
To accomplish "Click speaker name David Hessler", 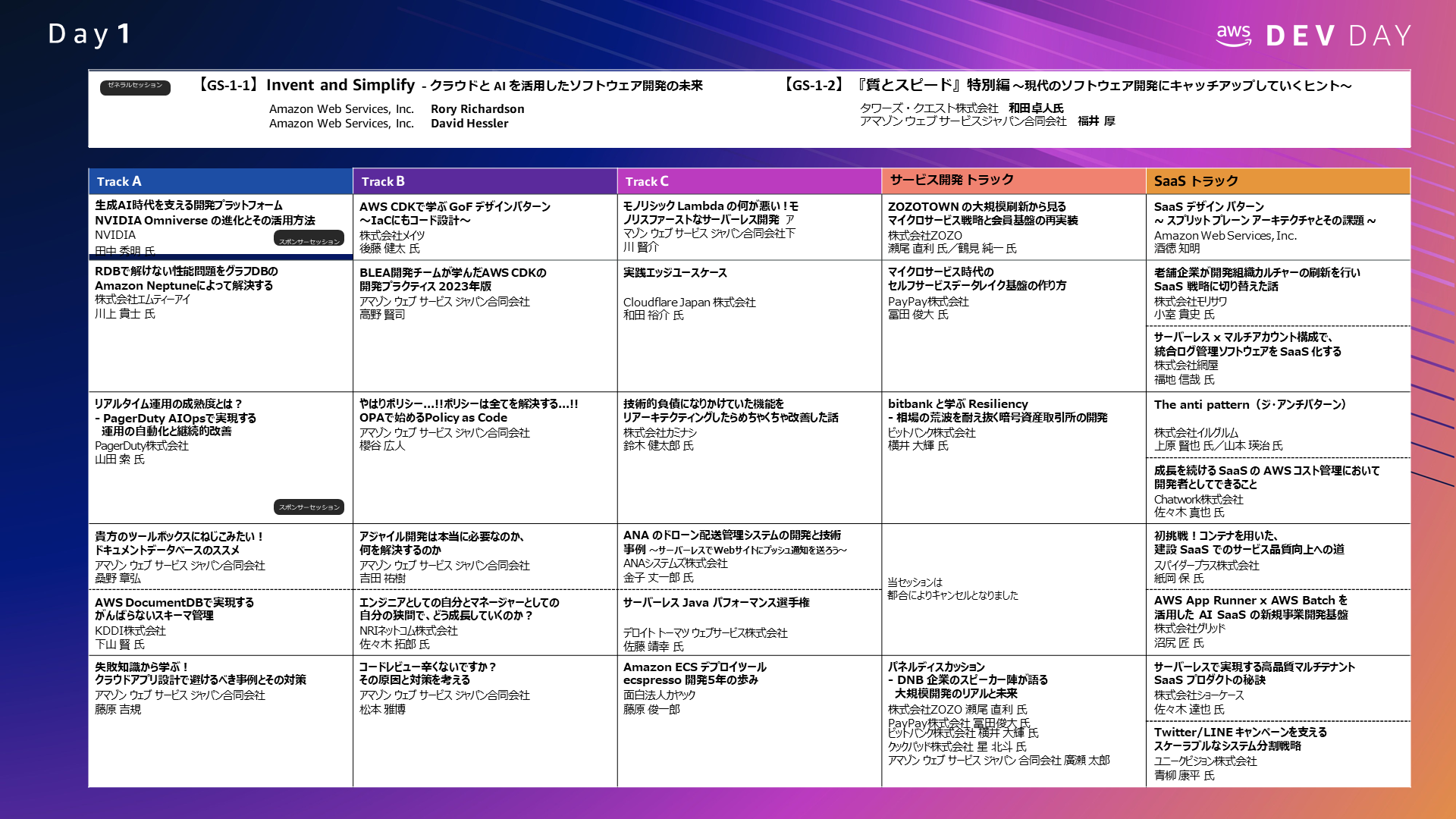I will pos(469,124).
